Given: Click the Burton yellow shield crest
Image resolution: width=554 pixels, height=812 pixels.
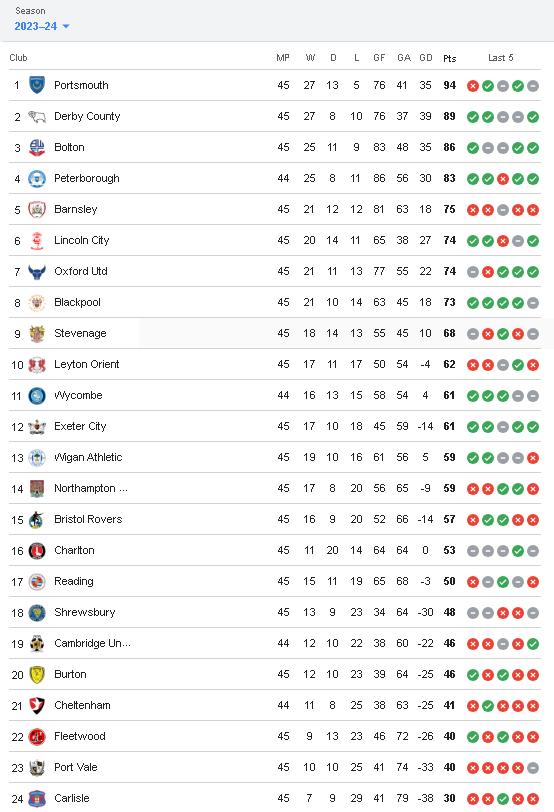Looking at the screenshot, I should [37, 674].
